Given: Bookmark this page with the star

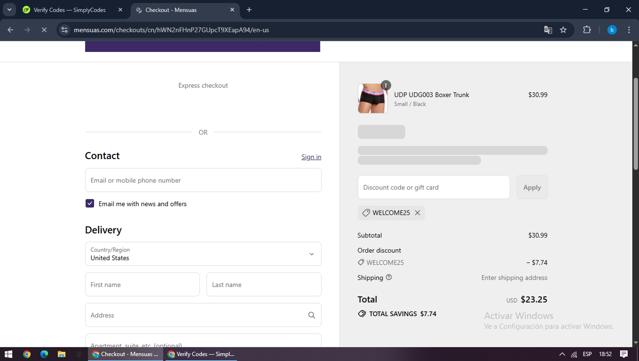Looking at the screenshot, I should [563, 30].
